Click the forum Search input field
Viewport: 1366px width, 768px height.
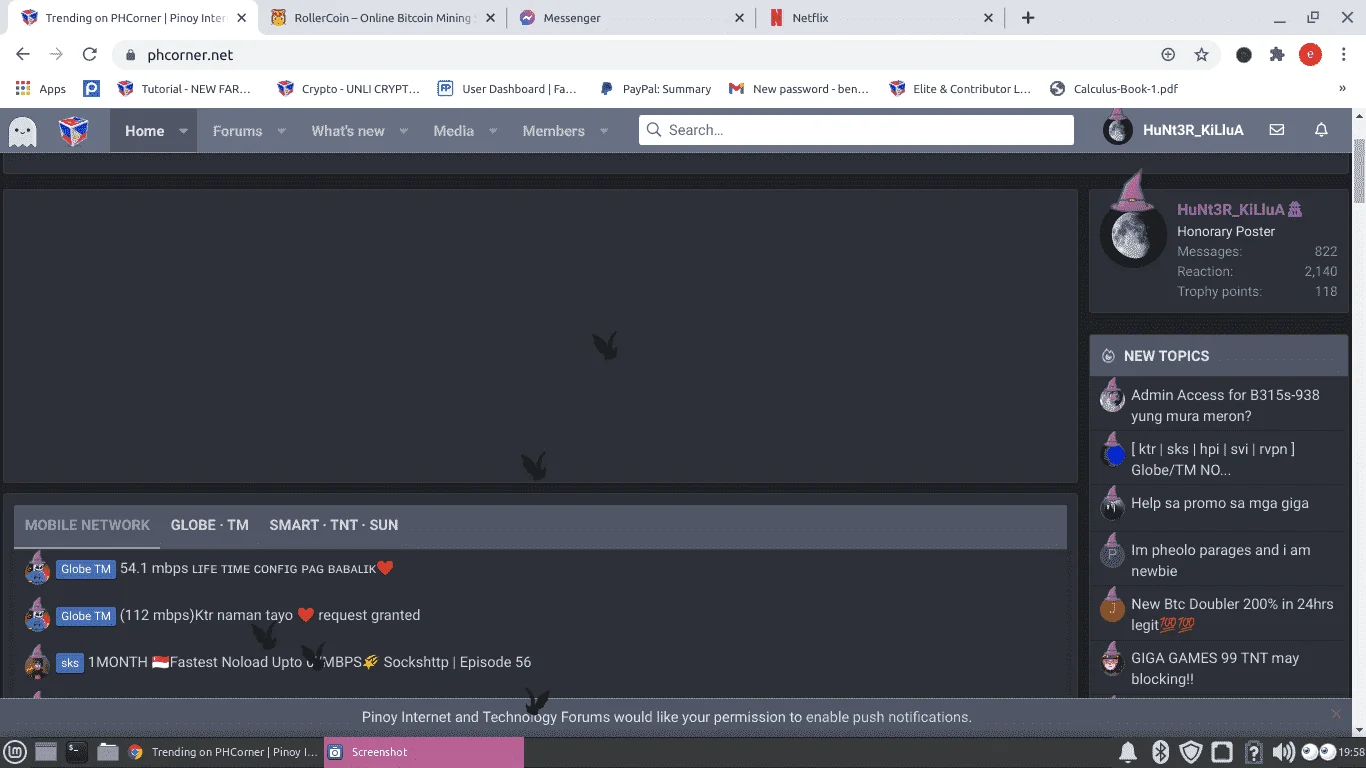pyautogui.click(x=856, y=130)
